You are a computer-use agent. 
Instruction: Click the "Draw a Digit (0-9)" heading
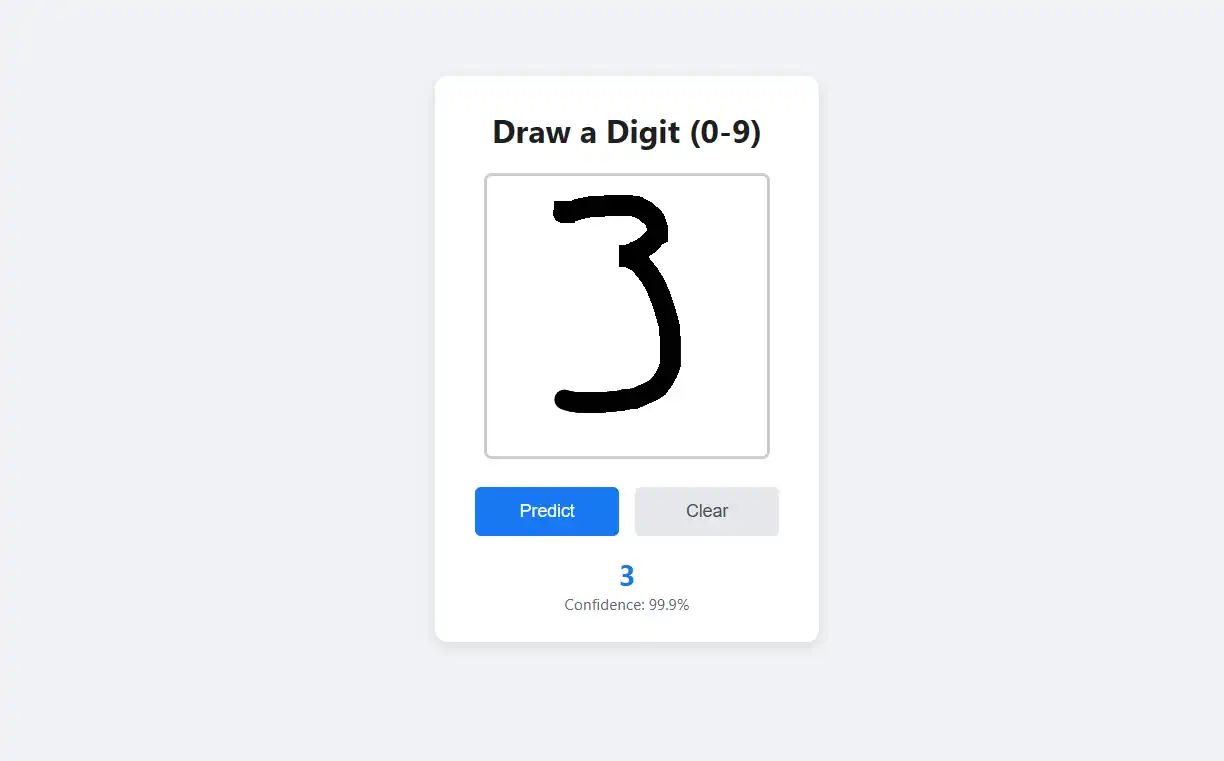coord(627,133)
